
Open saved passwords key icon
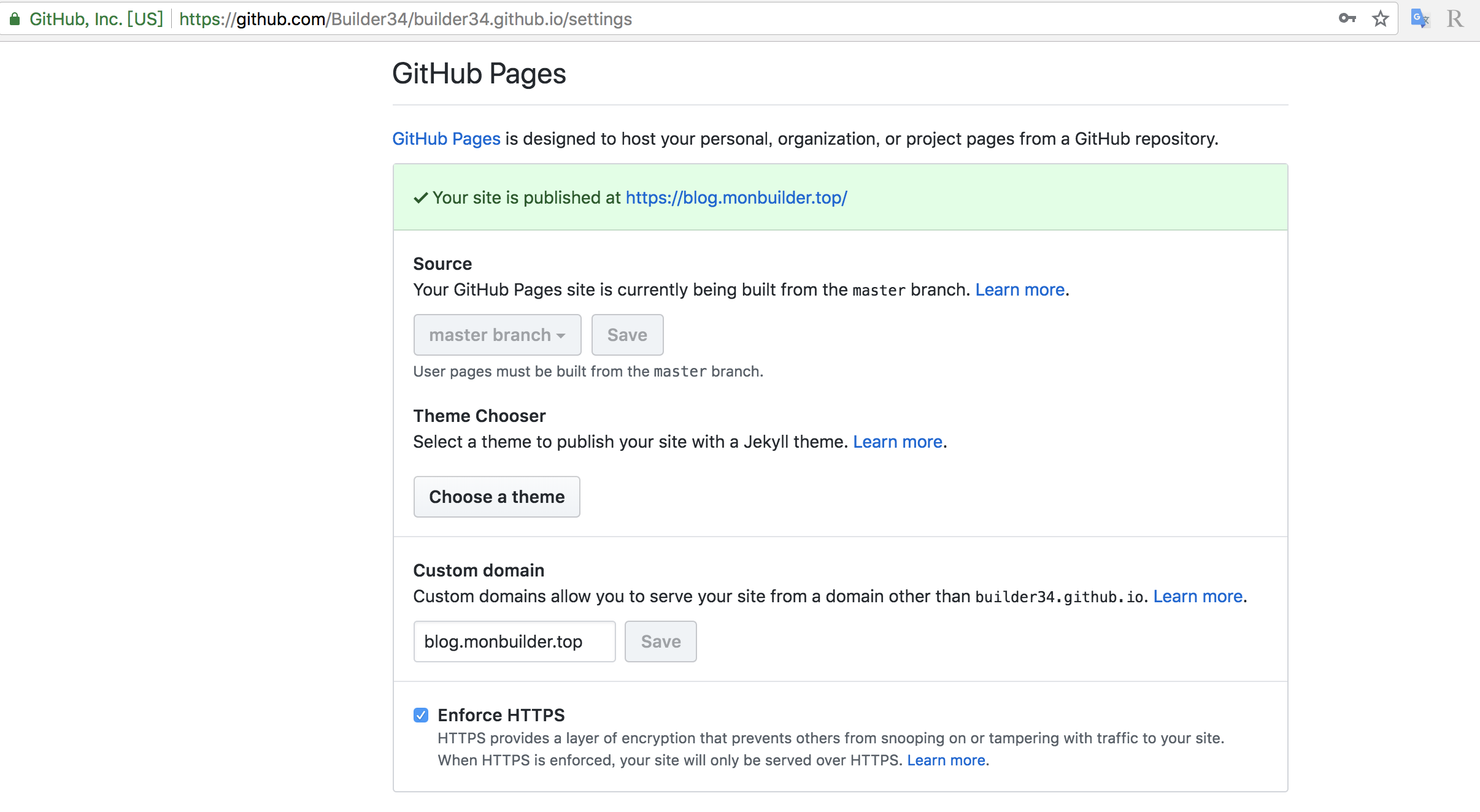click(1347, 18)
